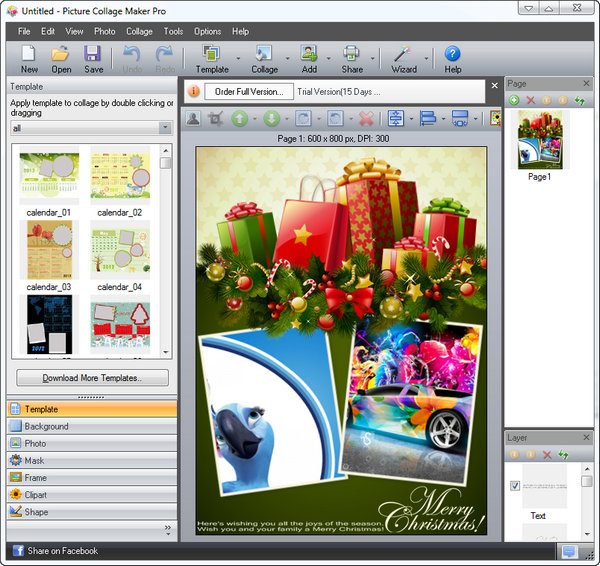
Task: Delete page with red X in Page panel
Action: point(531,100)
